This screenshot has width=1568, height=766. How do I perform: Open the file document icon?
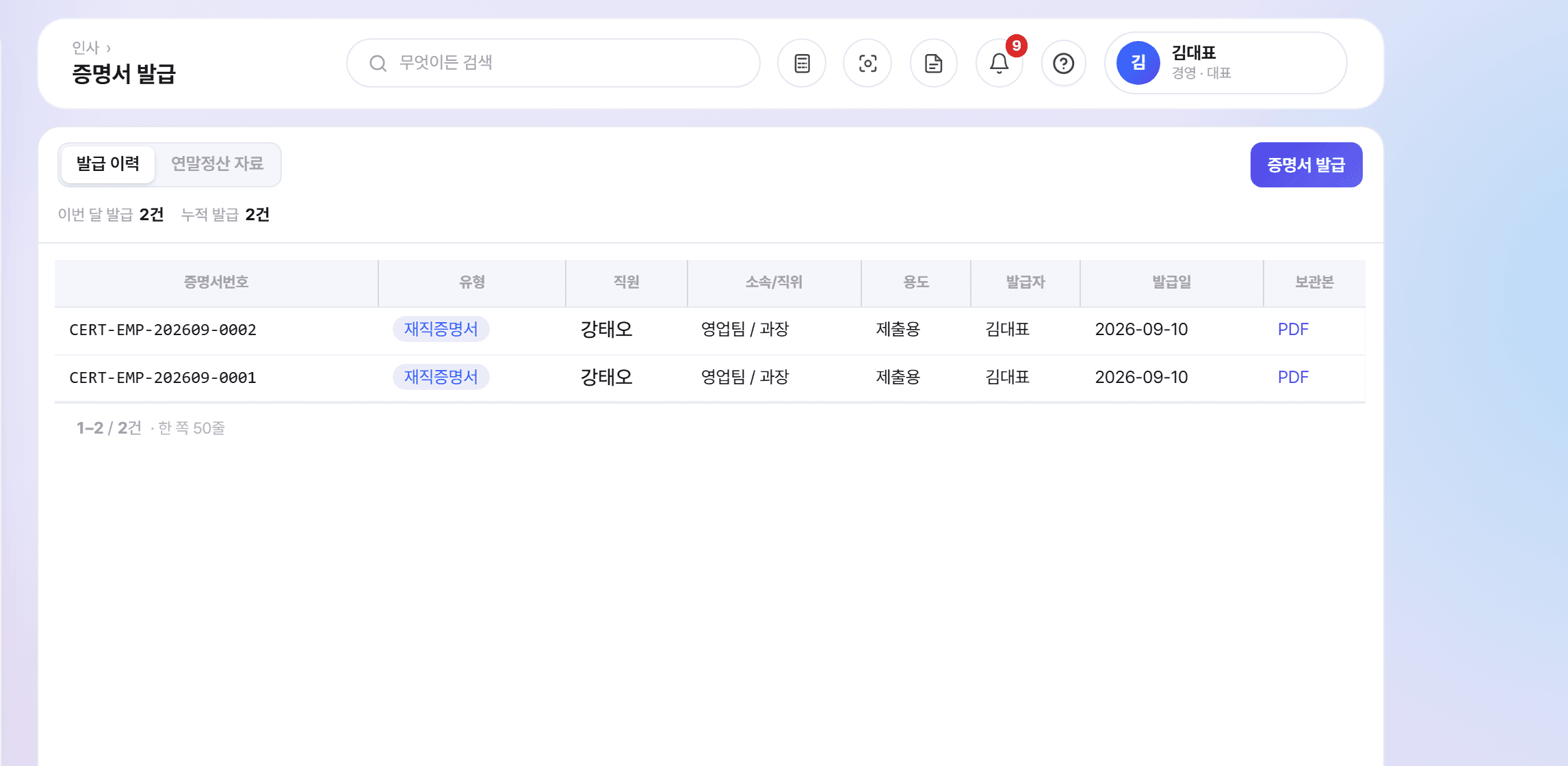tap(933, 64)
